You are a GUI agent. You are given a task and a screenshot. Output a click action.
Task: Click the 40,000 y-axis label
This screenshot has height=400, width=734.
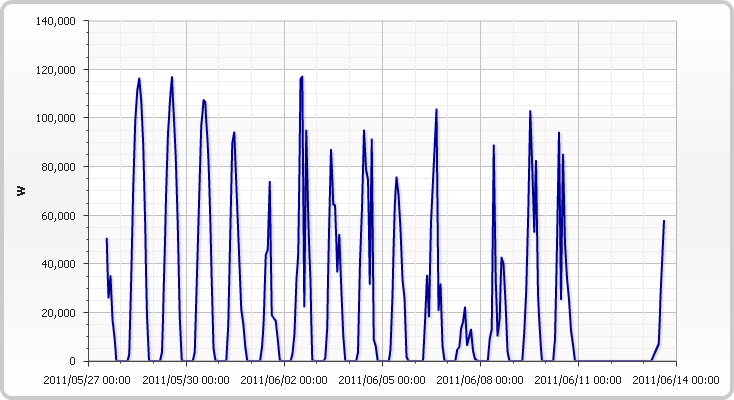(x=61, y=264)
